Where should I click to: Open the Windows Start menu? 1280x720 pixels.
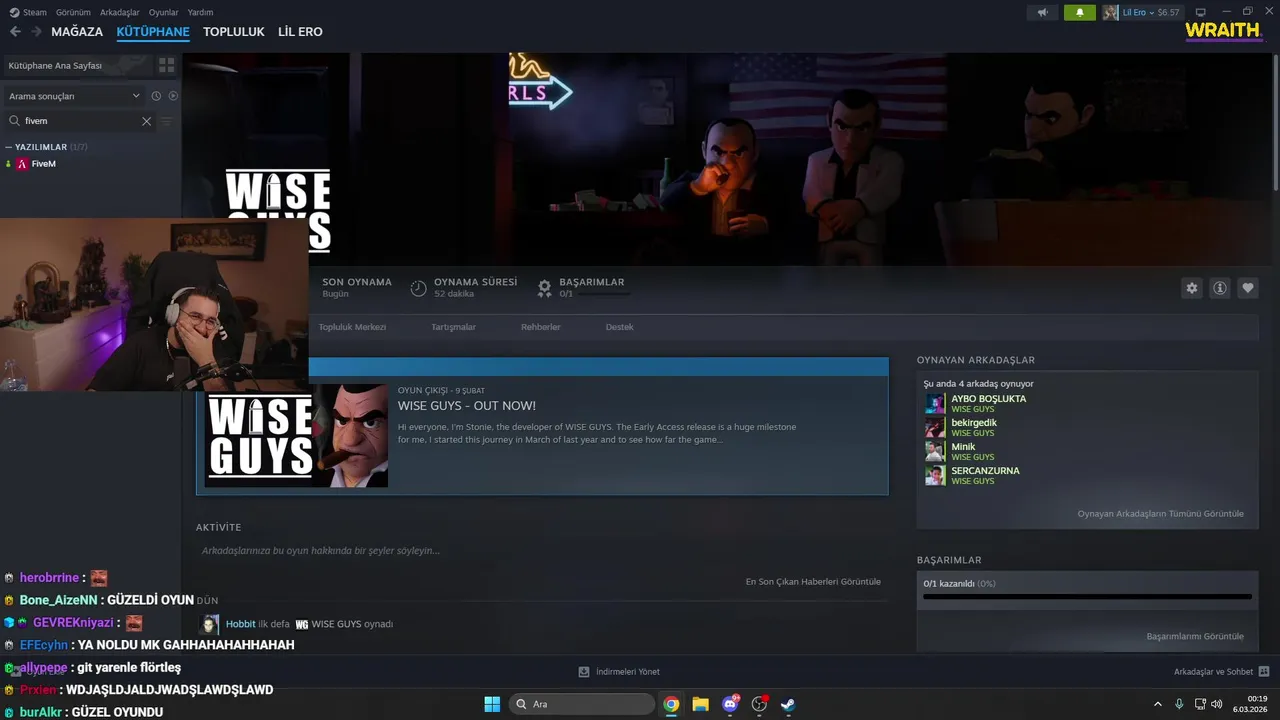click(x=492, y=704)
